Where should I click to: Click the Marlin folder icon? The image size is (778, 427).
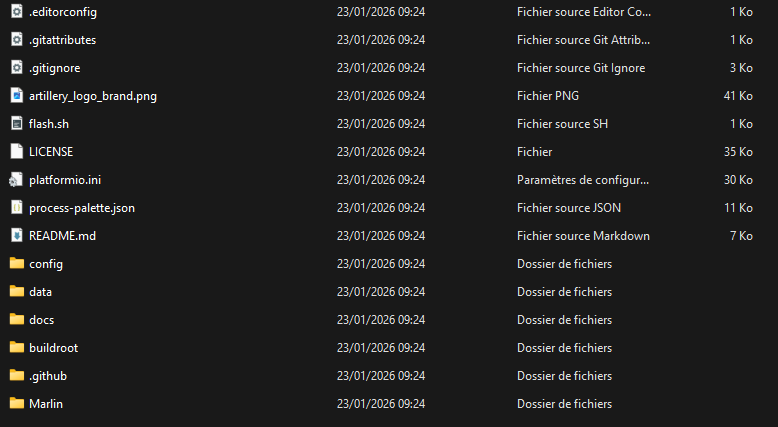click(16, 404)
